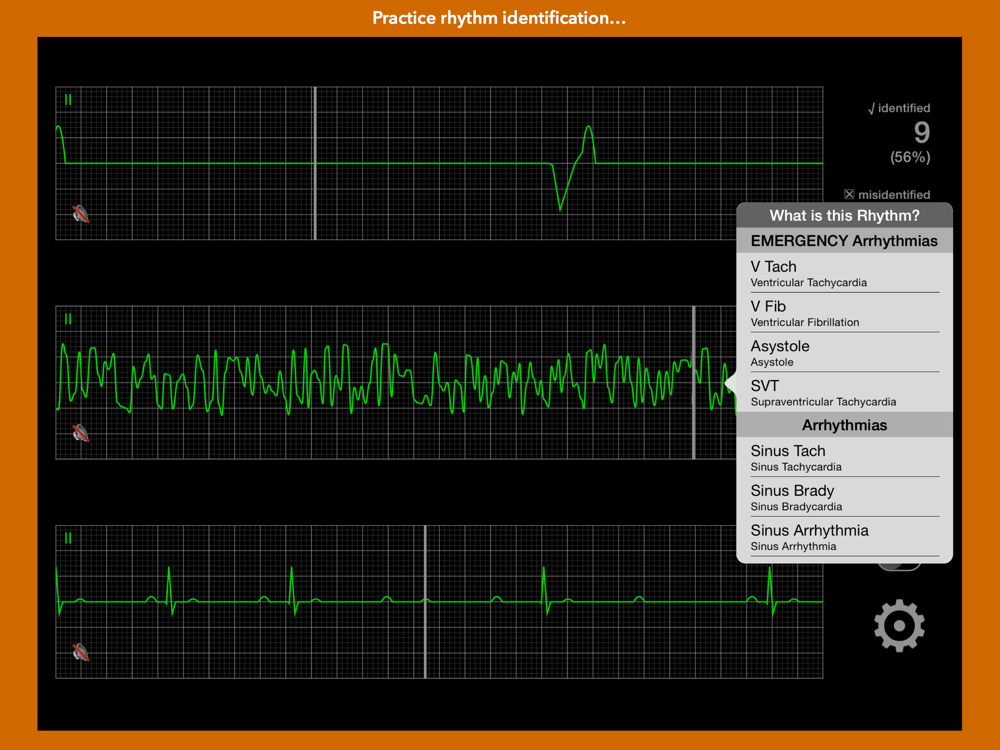Choose V Fib as the rhythm

coord(844,313)
